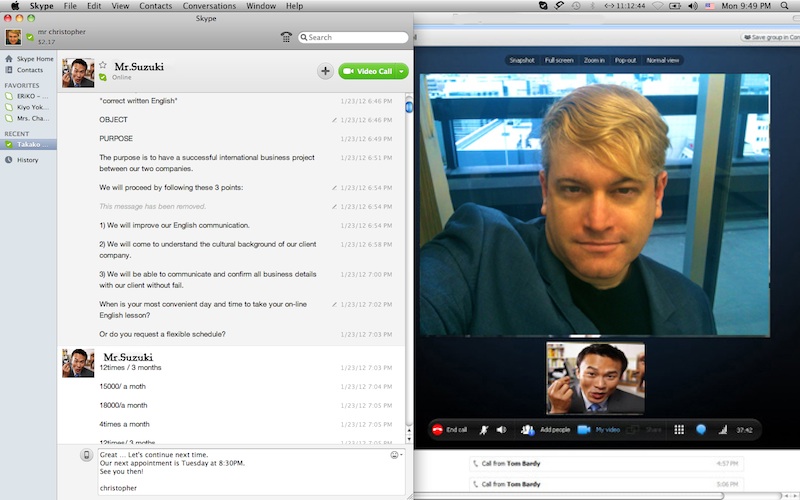Open Spotlight search magnifier
Image resolution: width=800 pixels, height=500 pixels.
pos(784,6)
